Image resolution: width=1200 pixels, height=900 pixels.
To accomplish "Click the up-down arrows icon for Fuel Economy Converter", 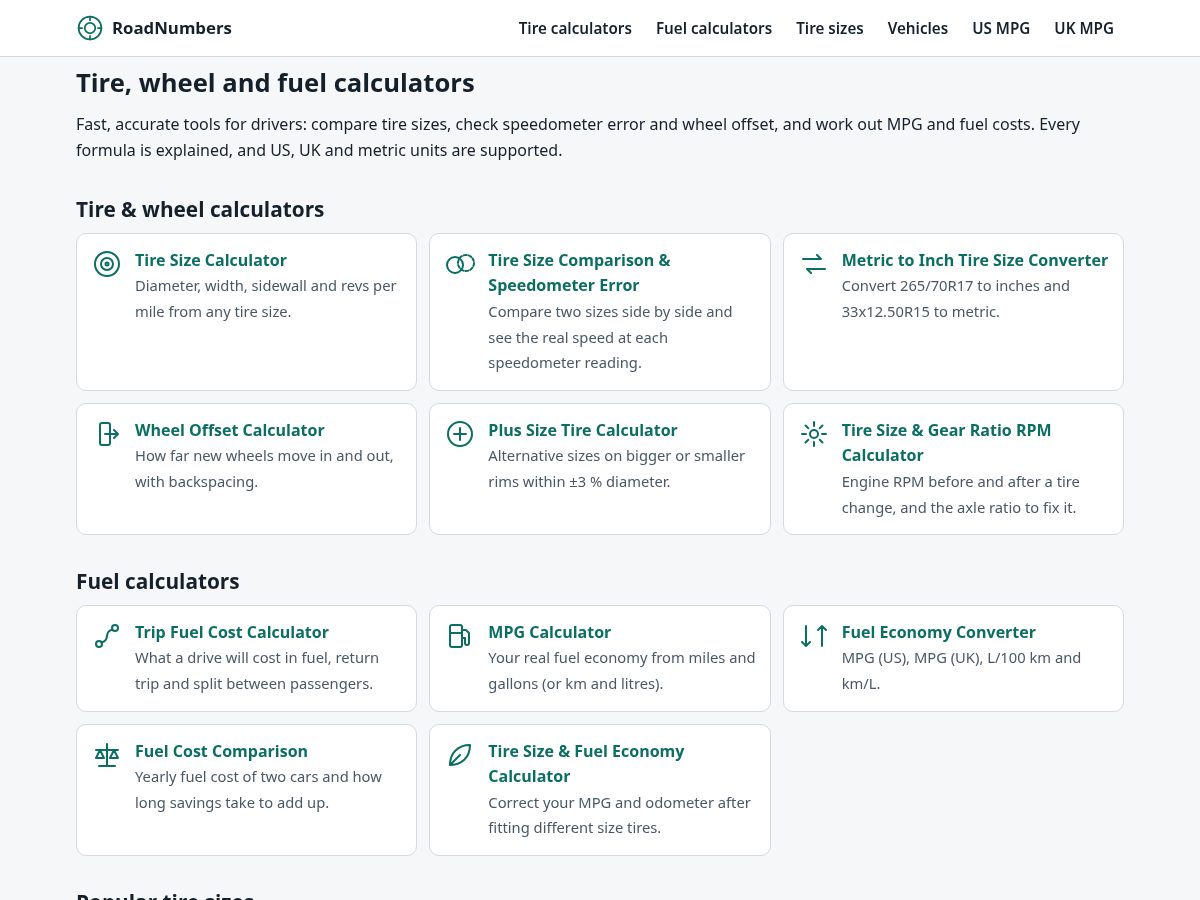I will (x=814, y=636).
